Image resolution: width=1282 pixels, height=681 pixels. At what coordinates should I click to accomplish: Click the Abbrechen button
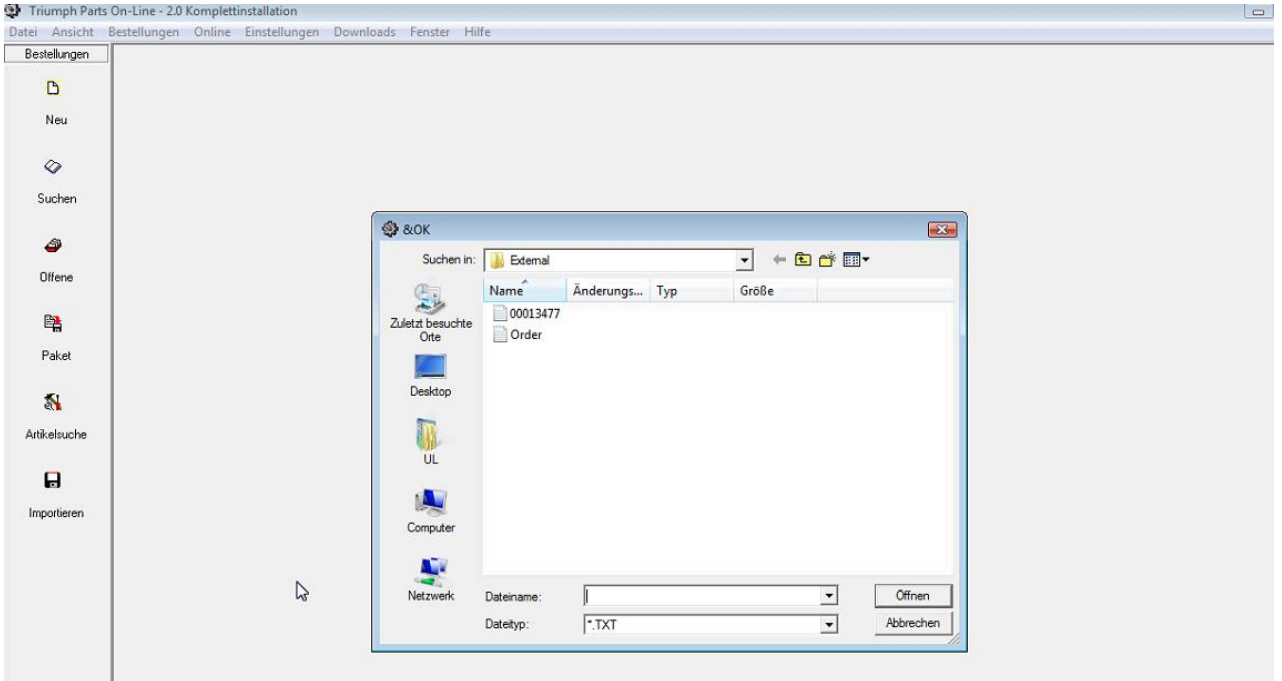click(912, 623)
